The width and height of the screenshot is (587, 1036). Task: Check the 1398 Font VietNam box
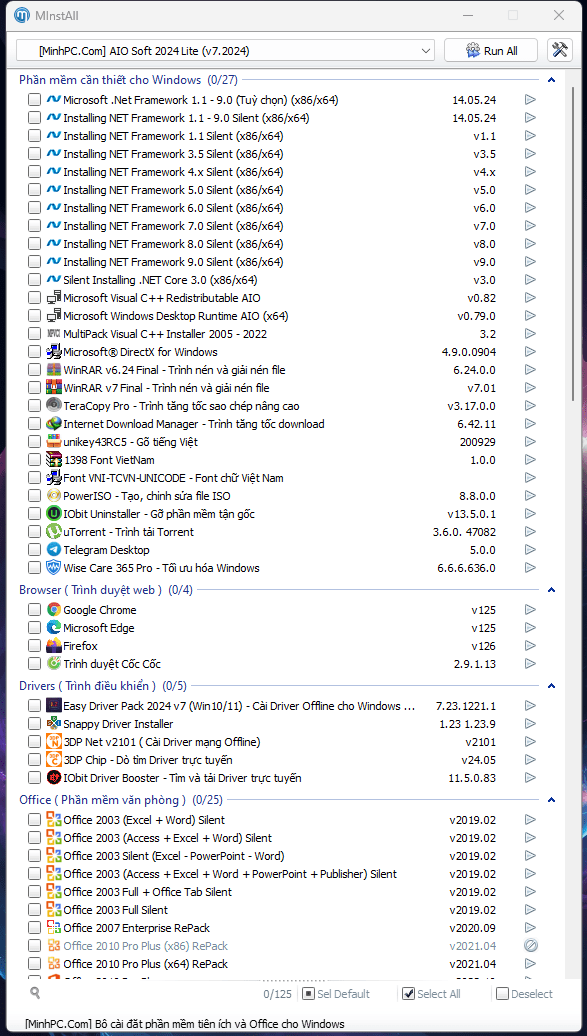pyautogui.click(x=34, y=460)
